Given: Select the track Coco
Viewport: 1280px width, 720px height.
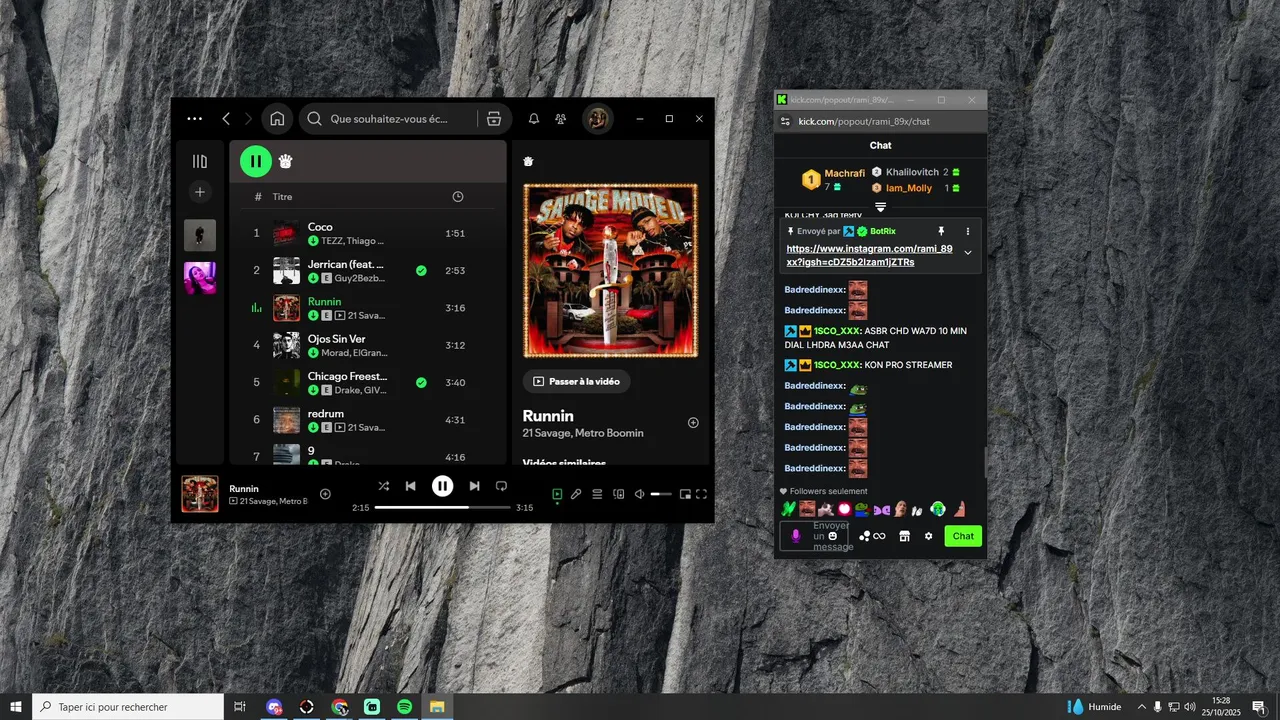Looking at the screenshot, I should [370, 233].
